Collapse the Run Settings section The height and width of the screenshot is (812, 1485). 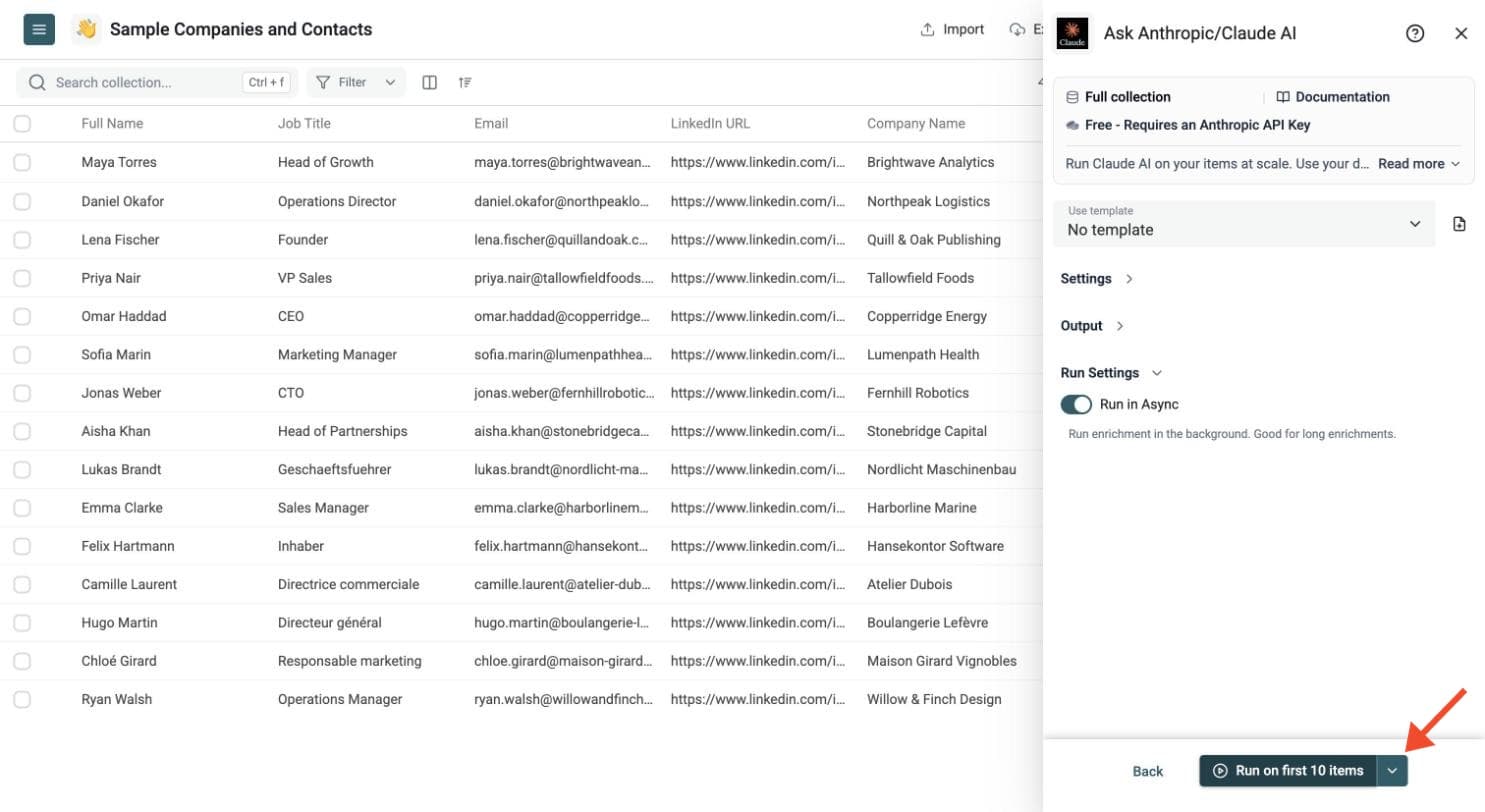coord(1111,373)
